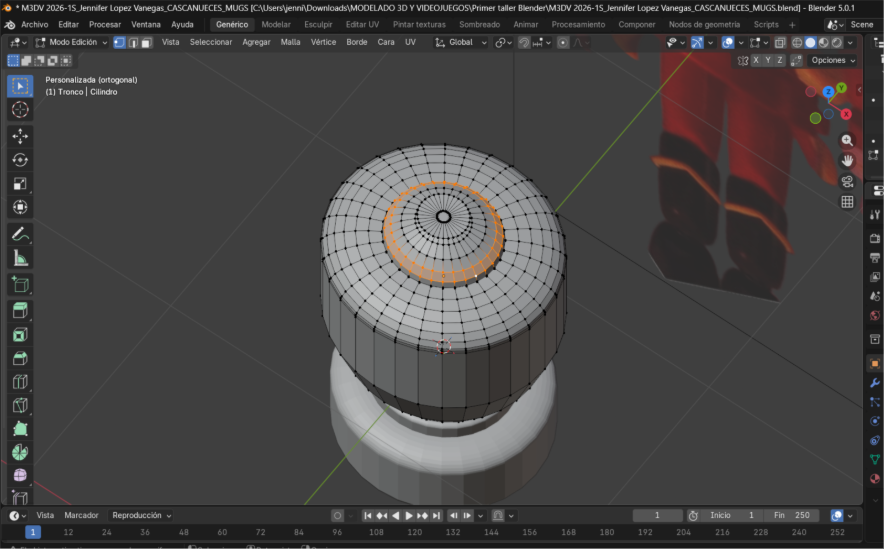
Task: Enable vertex select mode
Action: click(119, 42)
